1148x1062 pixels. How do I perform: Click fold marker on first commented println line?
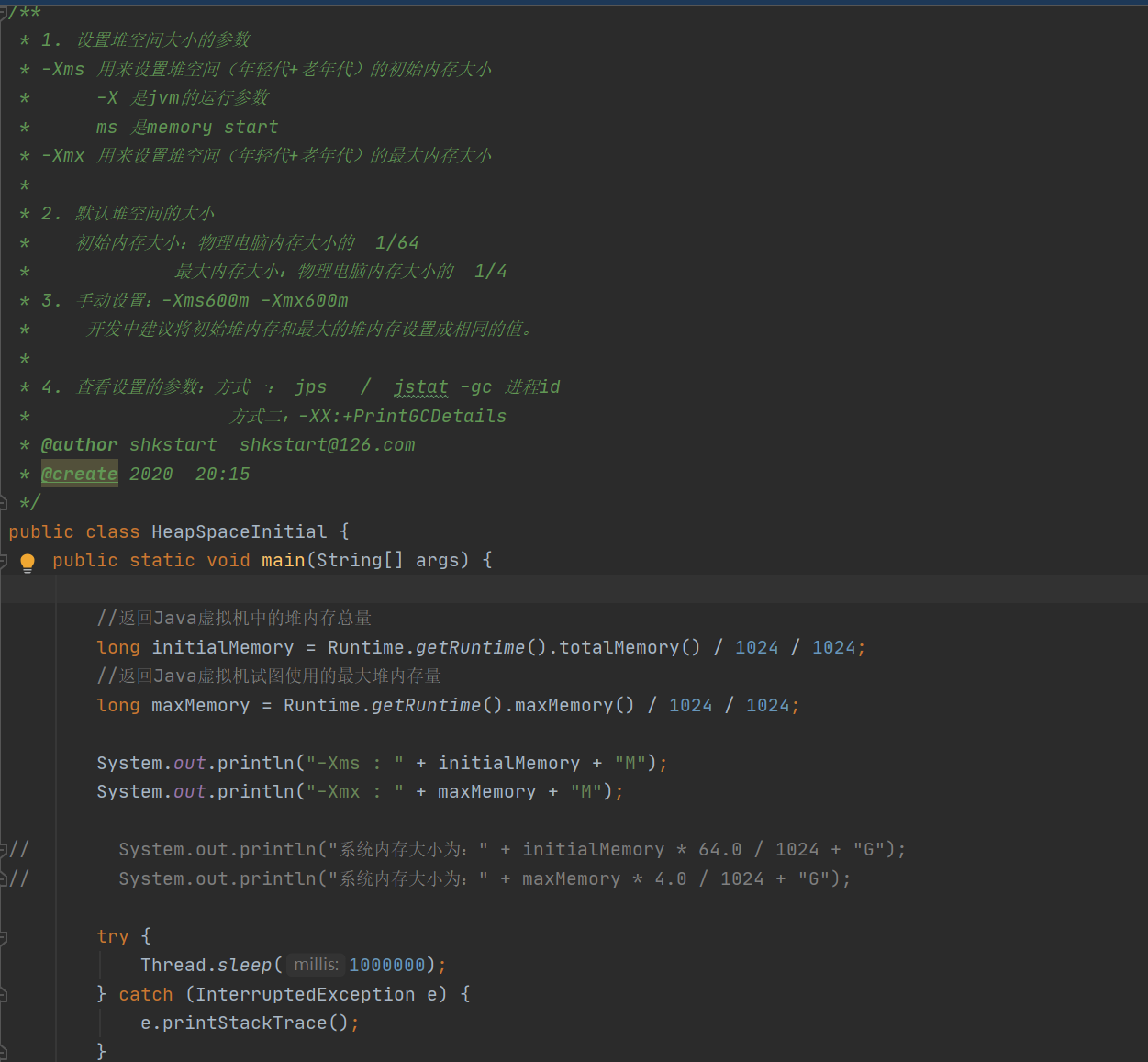3,850
